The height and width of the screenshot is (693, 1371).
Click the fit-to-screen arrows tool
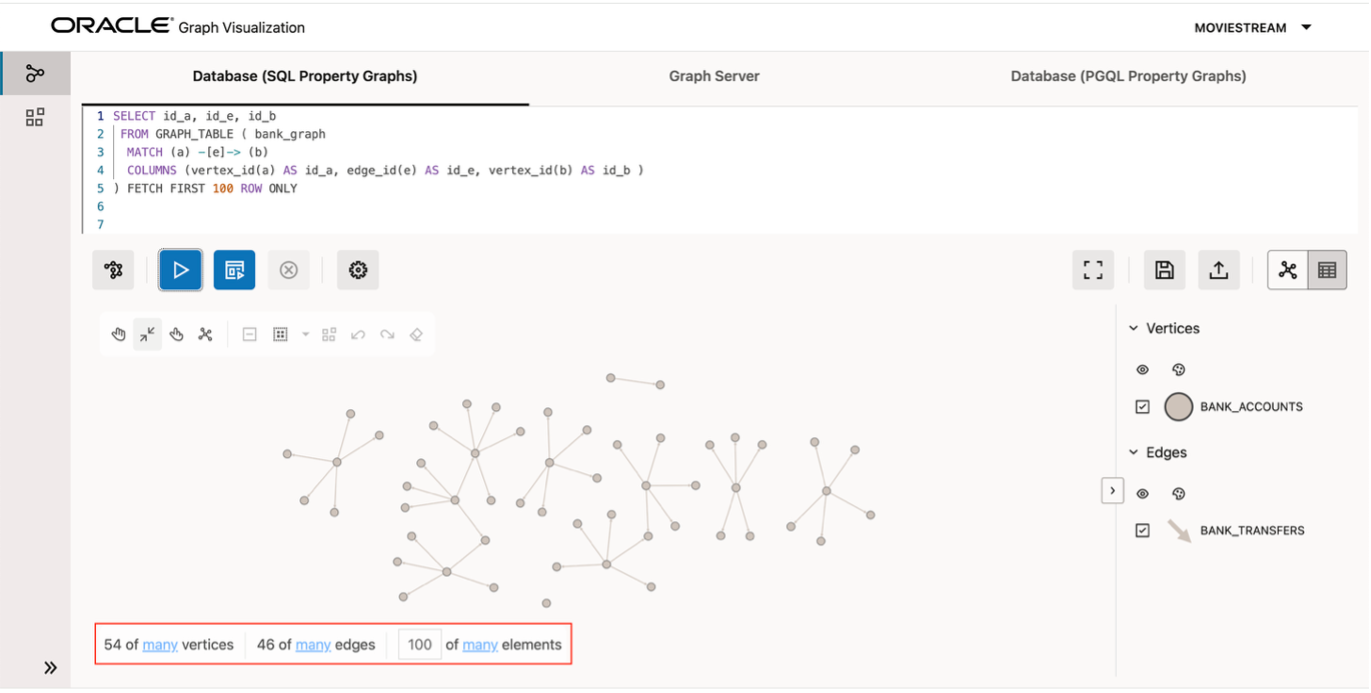coord(147,335)
